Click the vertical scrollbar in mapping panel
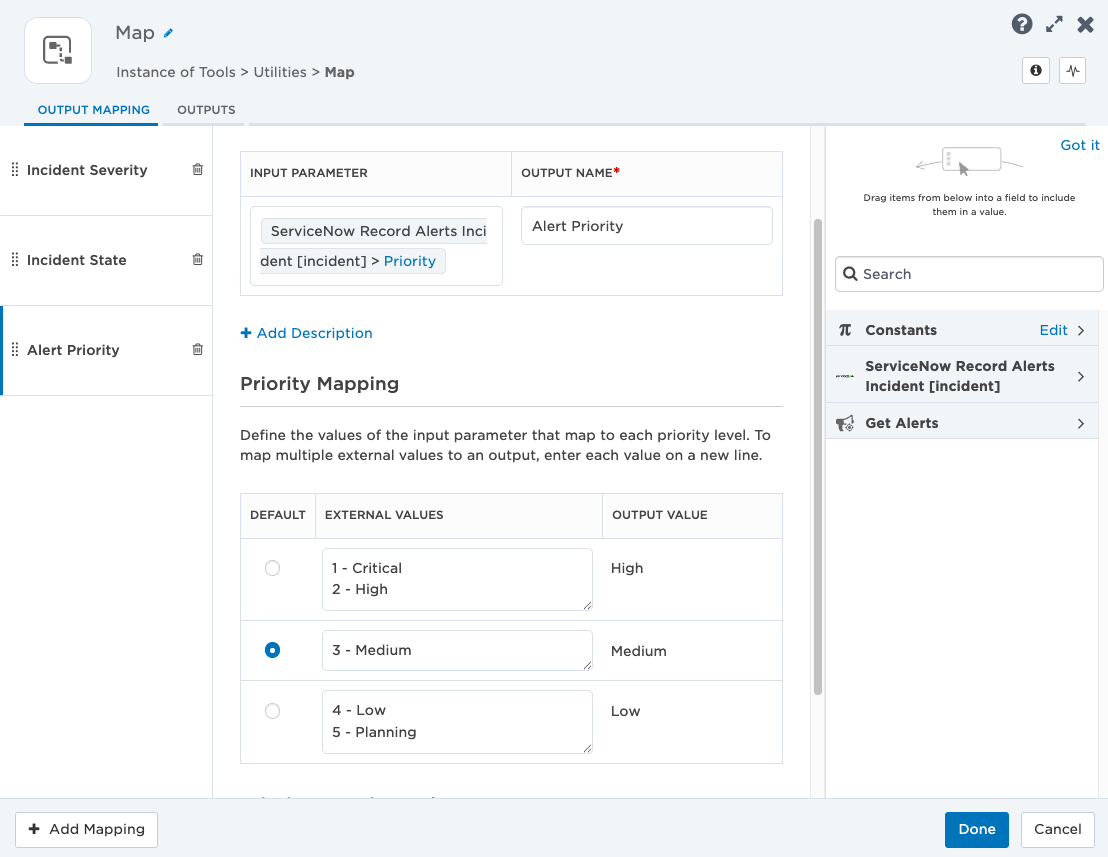The width and height of the screenshot is (1108, 857). (x=818, y=457)
